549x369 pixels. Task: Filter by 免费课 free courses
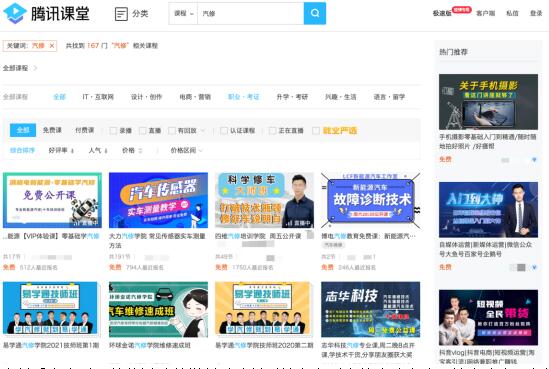point(52,130)
